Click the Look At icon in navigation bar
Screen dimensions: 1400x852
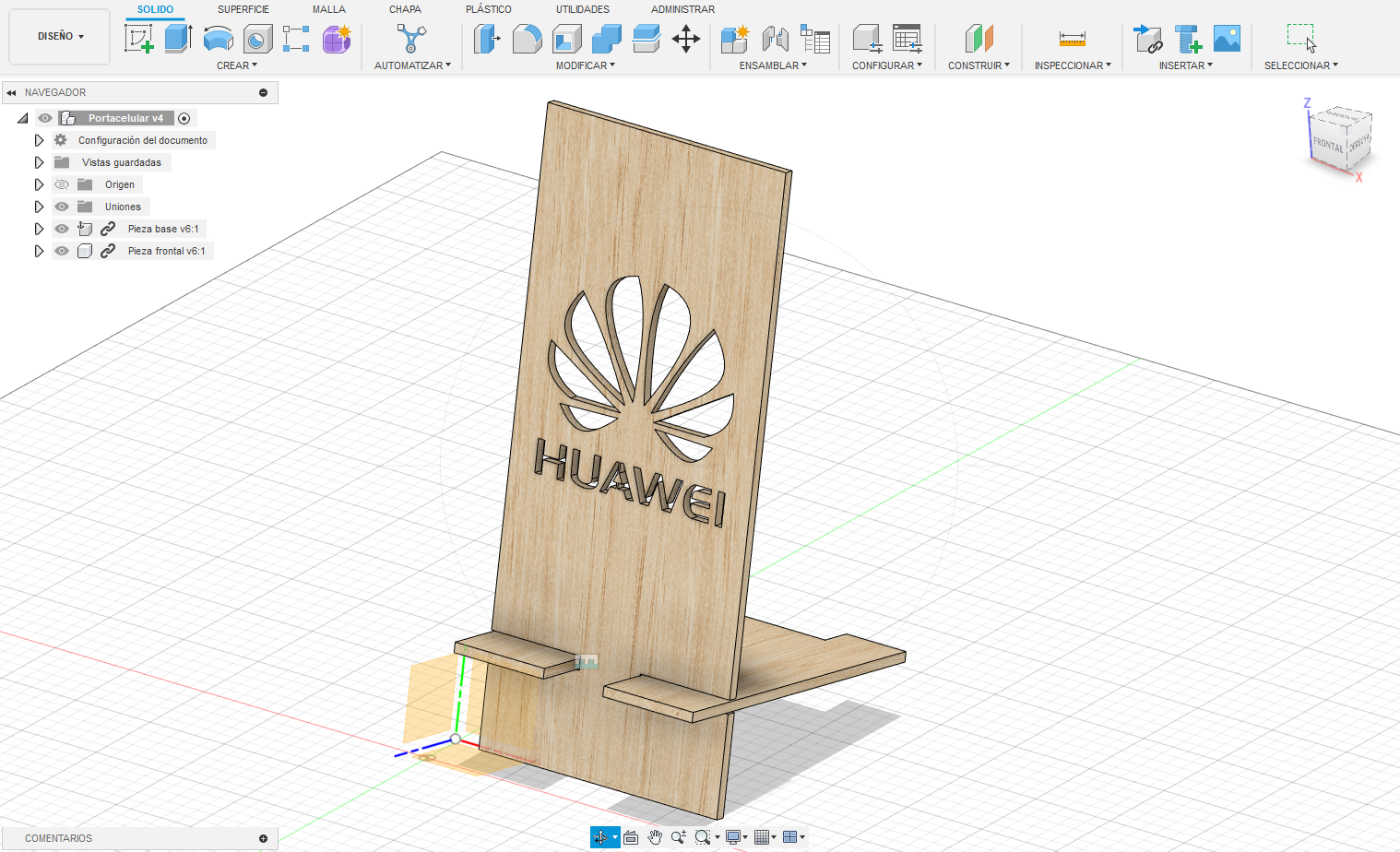(631, 837)
